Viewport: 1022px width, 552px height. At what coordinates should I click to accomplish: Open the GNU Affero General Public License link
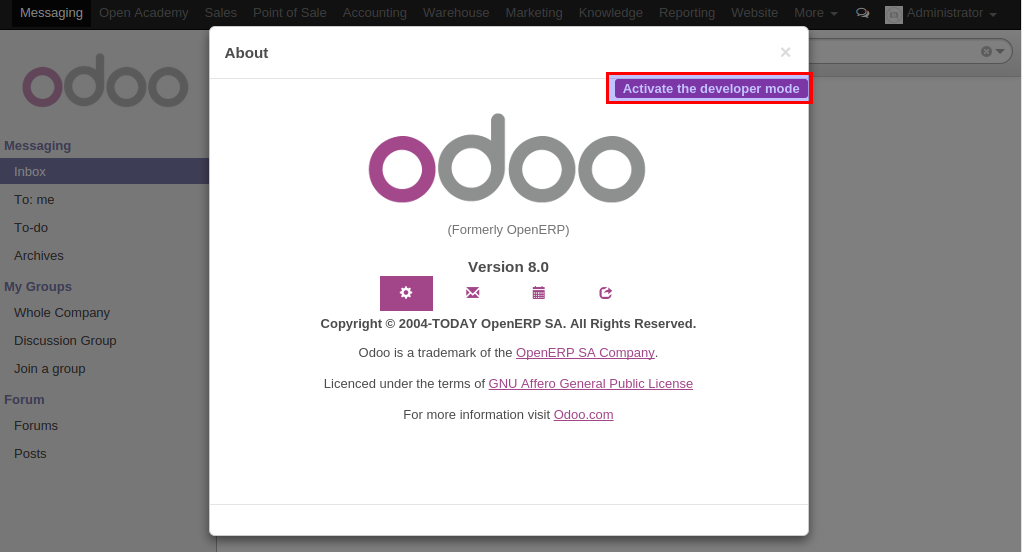click(x=591, y=384)
